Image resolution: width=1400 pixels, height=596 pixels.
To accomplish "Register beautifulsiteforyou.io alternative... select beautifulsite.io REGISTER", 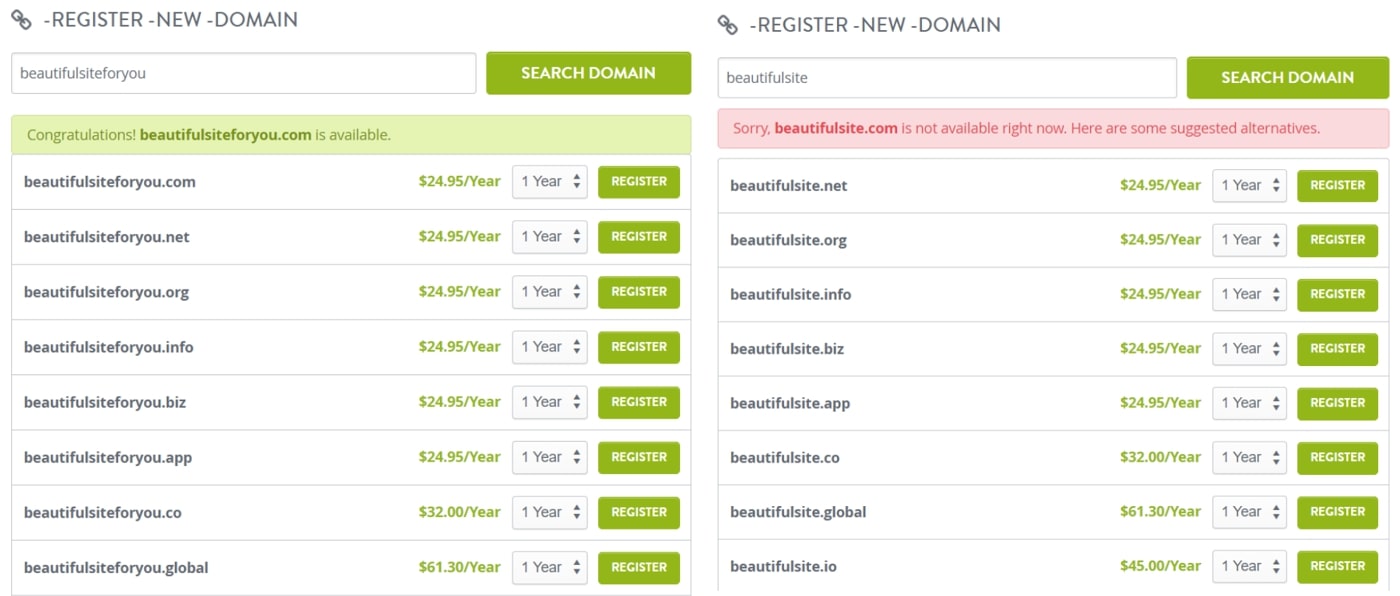I will (x=1337, y=566).
